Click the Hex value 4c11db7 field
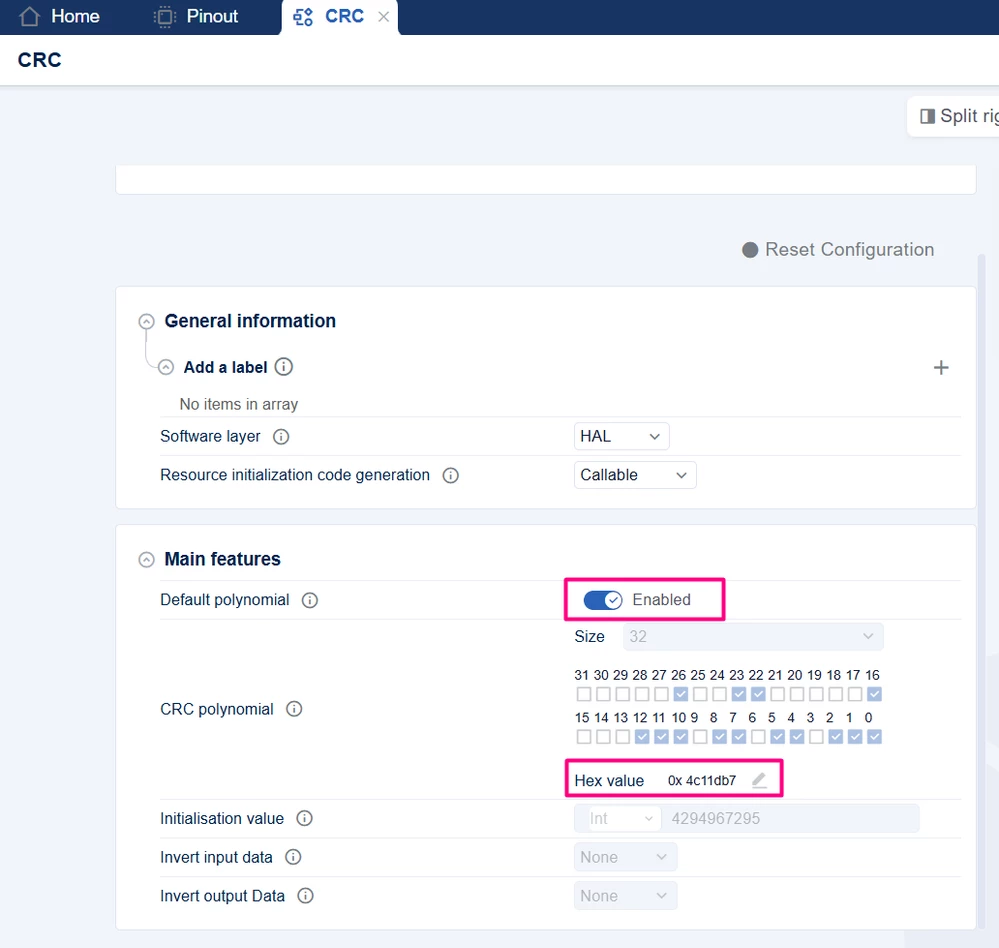 tap(701, 780)
